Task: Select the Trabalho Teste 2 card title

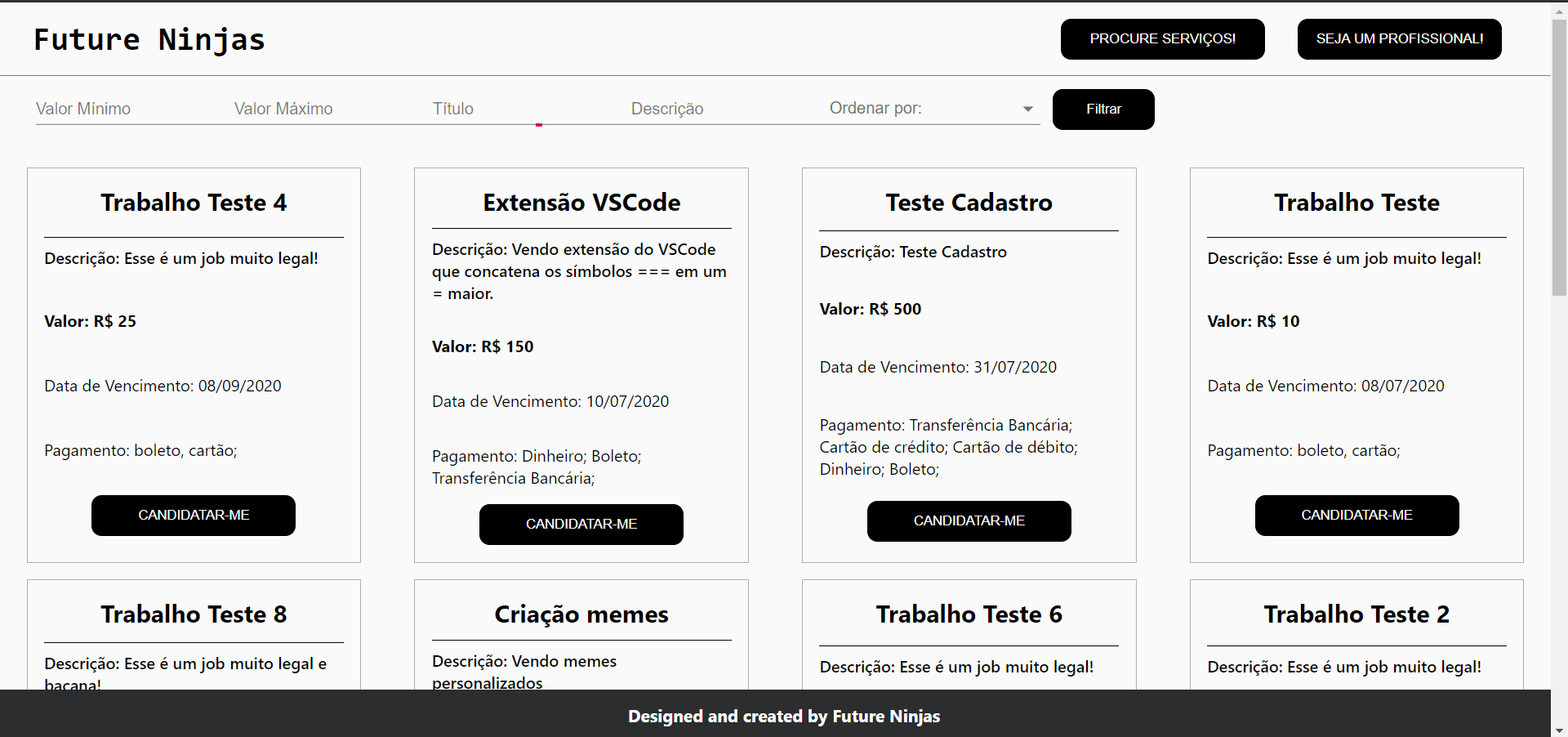Action: point(1357,614)
